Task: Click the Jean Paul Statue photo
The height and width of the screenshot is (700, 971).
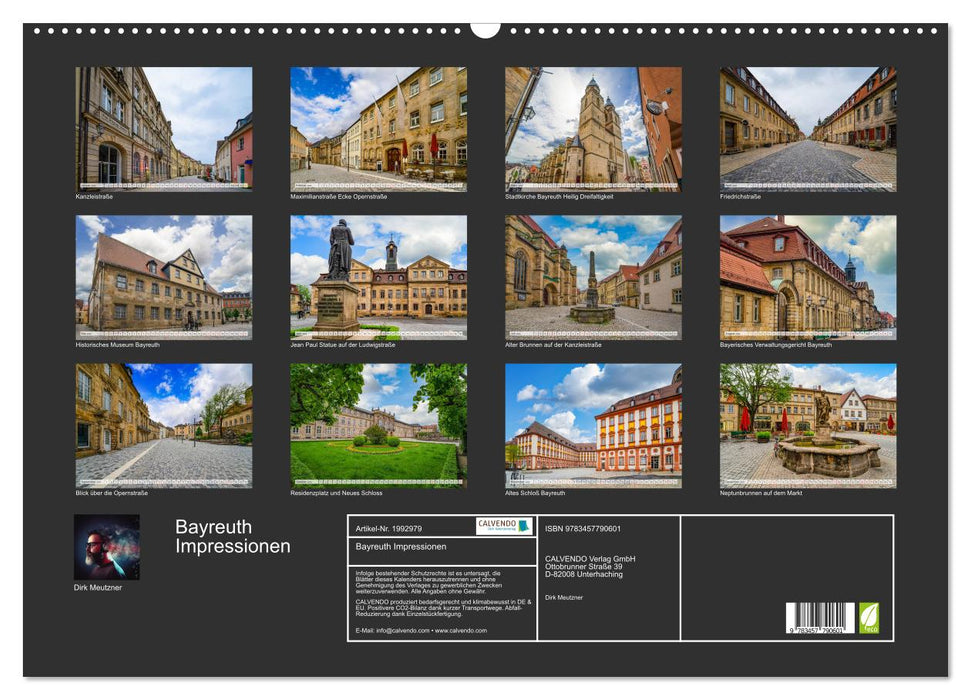Action: pos(377,279)
